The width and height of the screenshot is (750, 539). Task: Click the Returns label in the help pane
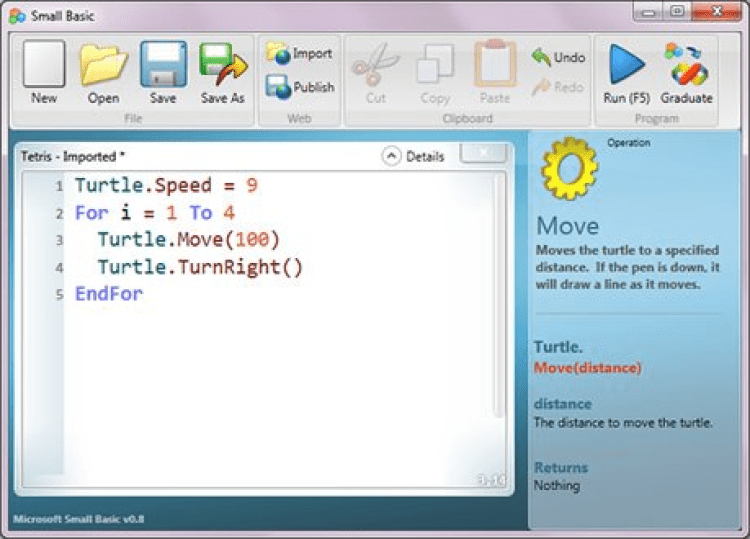pos(561,467)
